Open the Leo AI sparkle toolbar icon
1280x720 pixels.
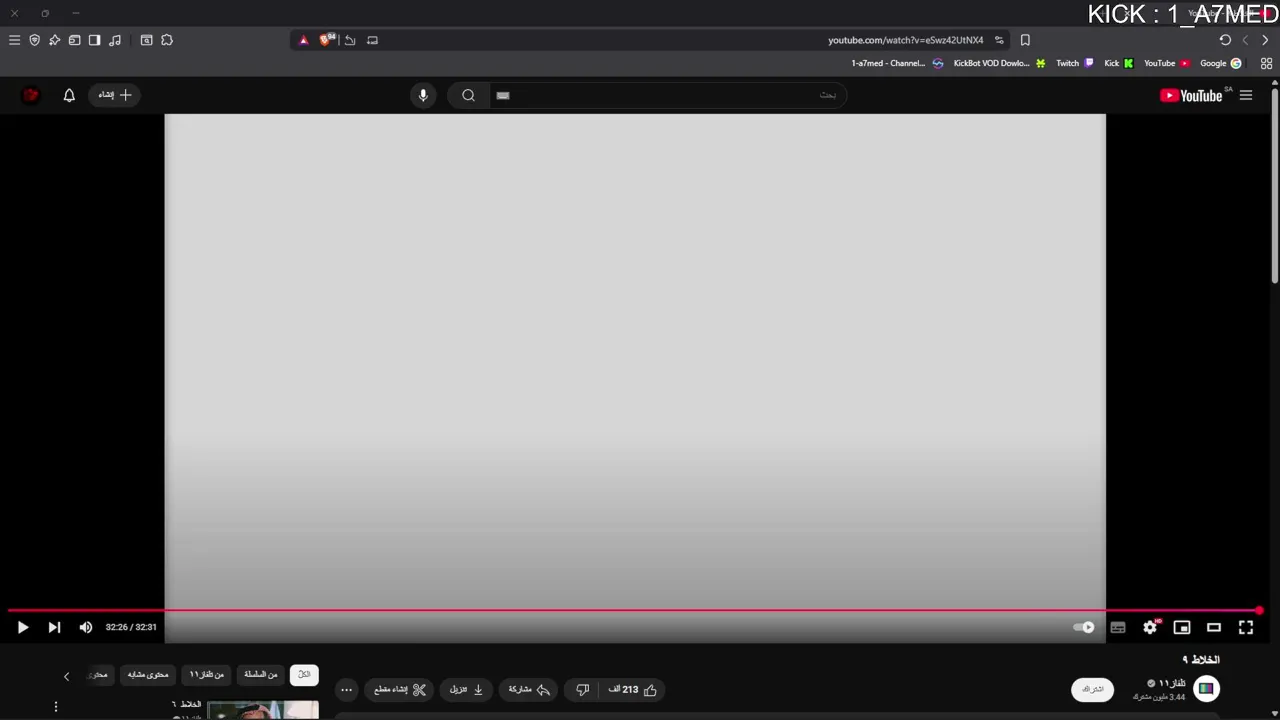coord(54,40)
